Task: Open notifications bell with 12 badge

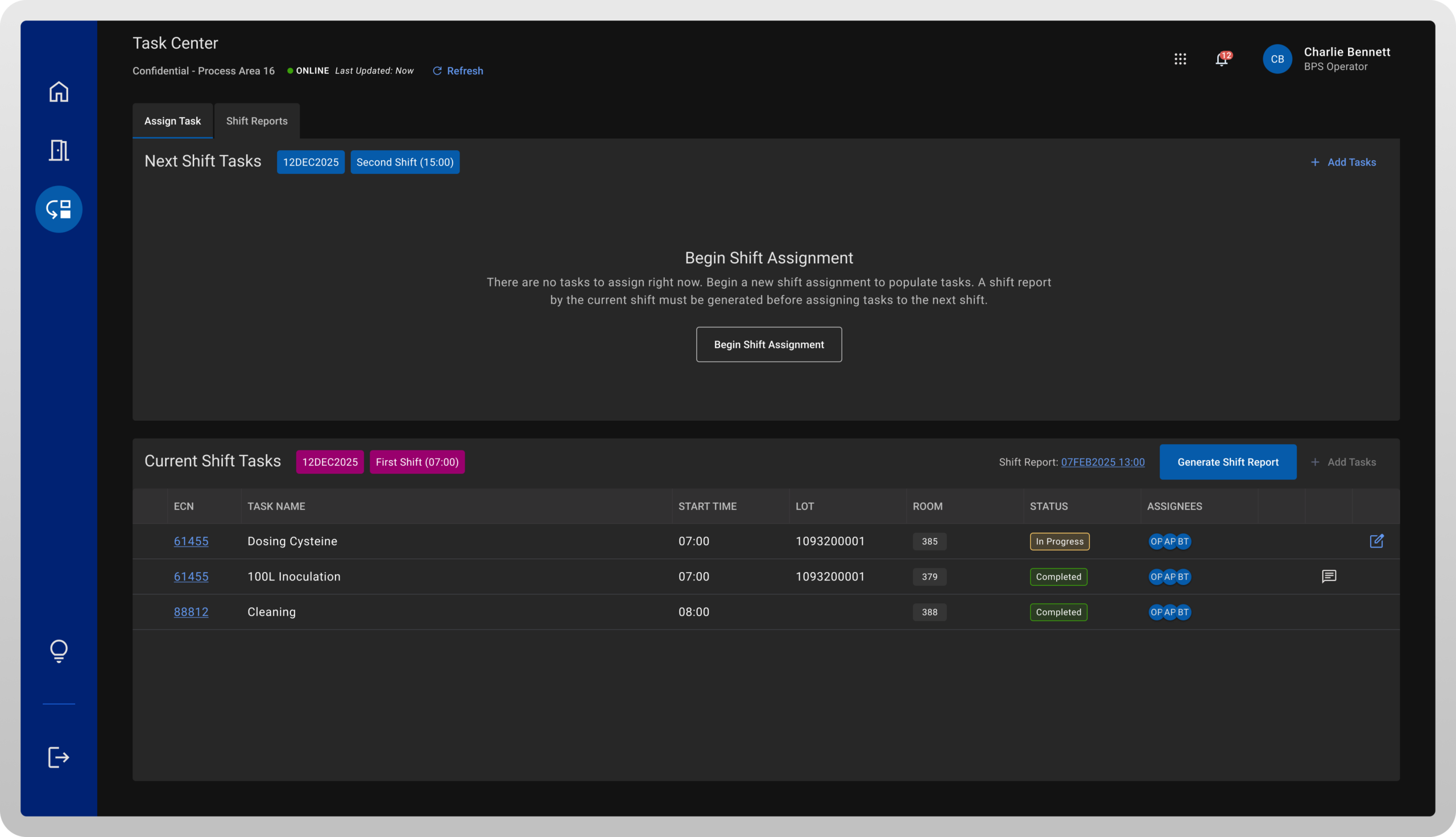Action: tap(1222, 59)
